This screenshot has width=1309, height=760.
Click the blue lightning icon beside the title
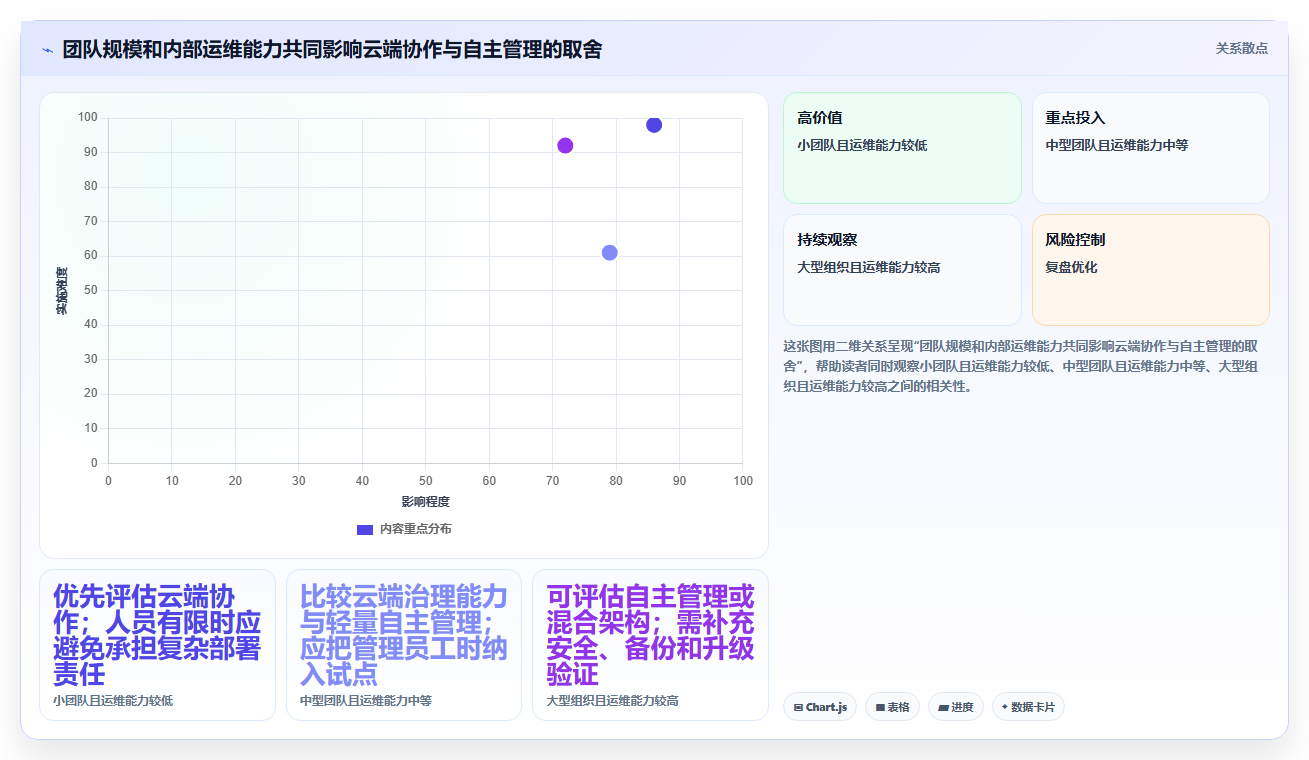pos(47,50)
